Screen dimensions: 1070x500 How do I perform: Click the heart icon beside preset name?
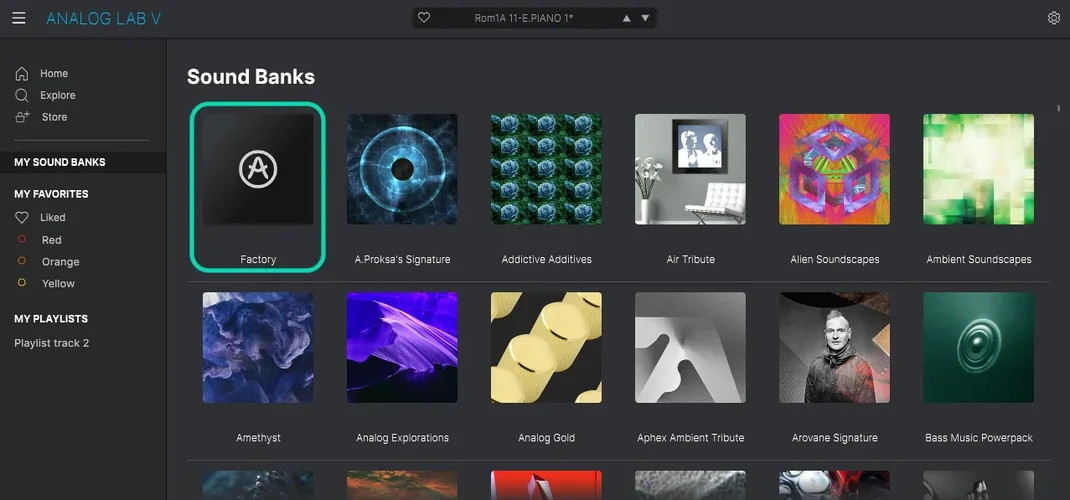click(424, 18)
